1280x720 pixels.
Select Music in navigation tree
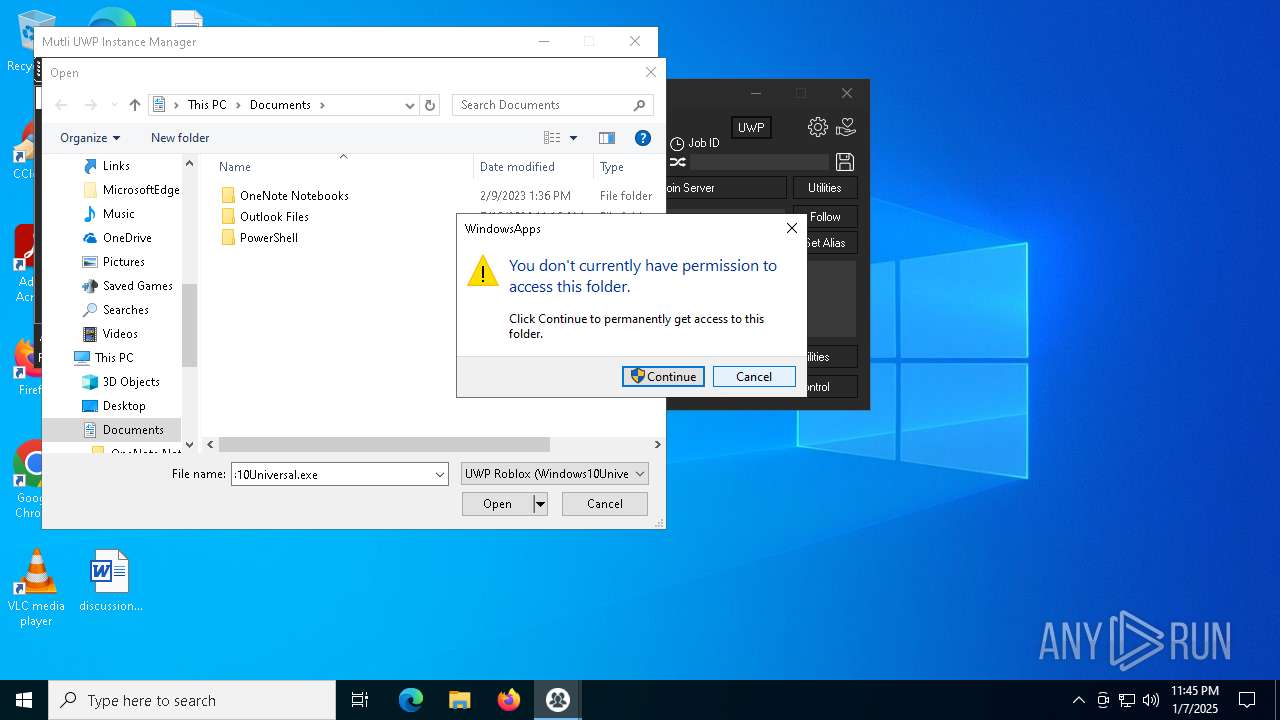(x=118, y=214)
